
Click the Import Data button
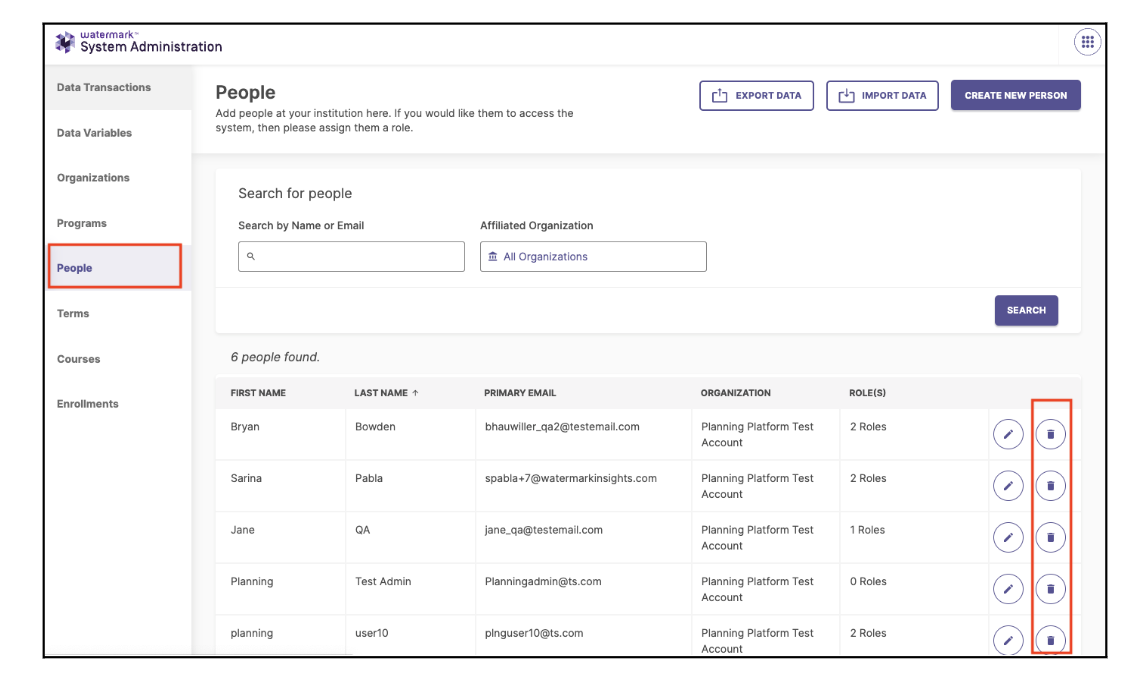pyautogui.click(x=882, y=96)
